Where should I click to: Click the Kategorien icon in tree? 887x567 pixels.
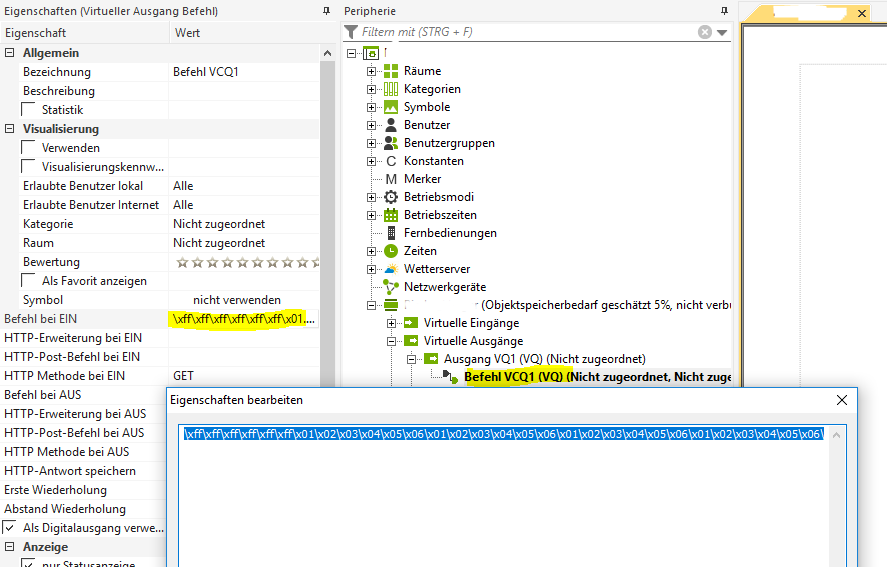(x=391, y=89)
